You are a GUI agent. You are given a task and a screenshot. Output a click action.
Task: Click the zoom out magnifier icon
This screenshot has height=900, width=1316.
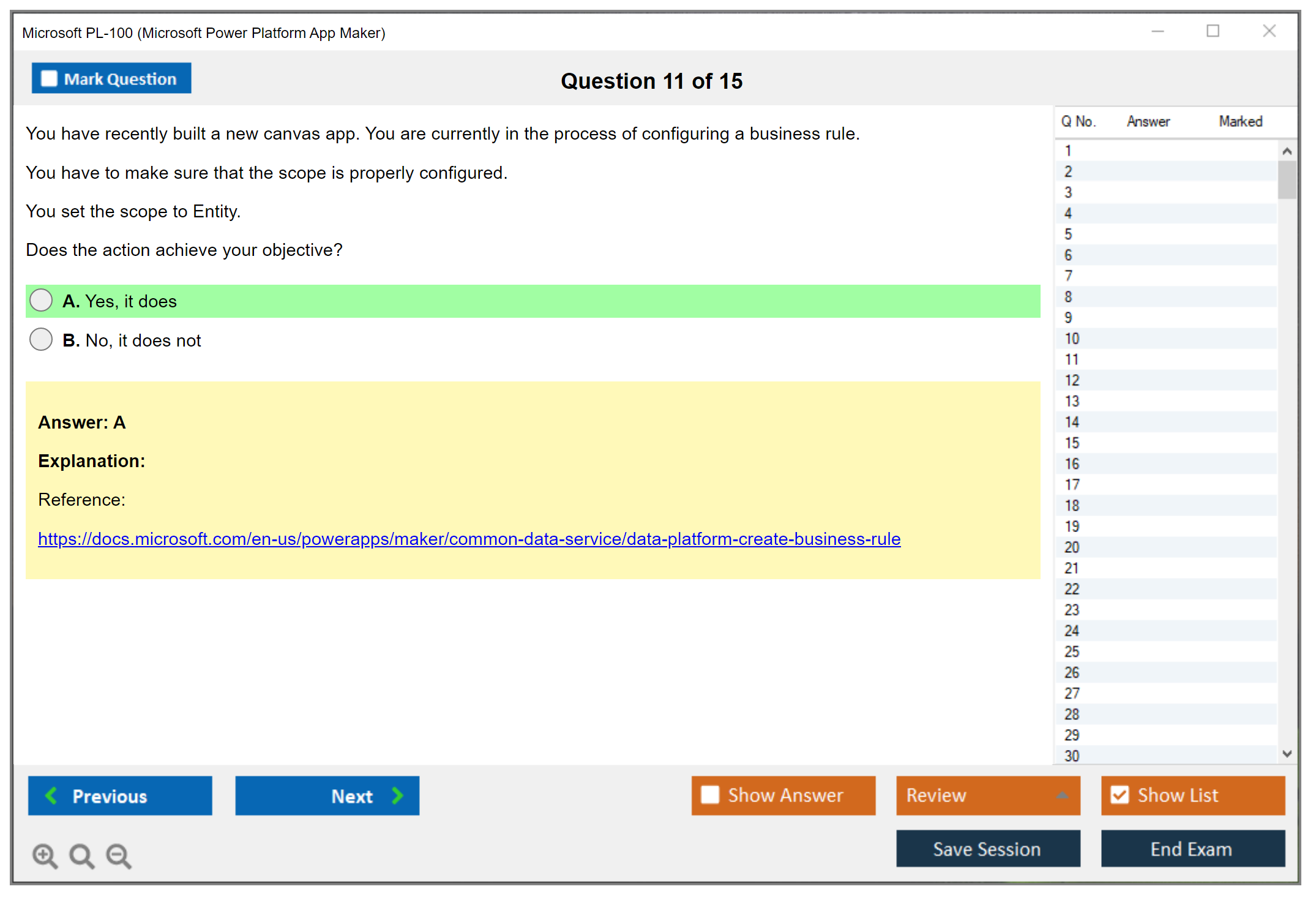pos(118,855)
